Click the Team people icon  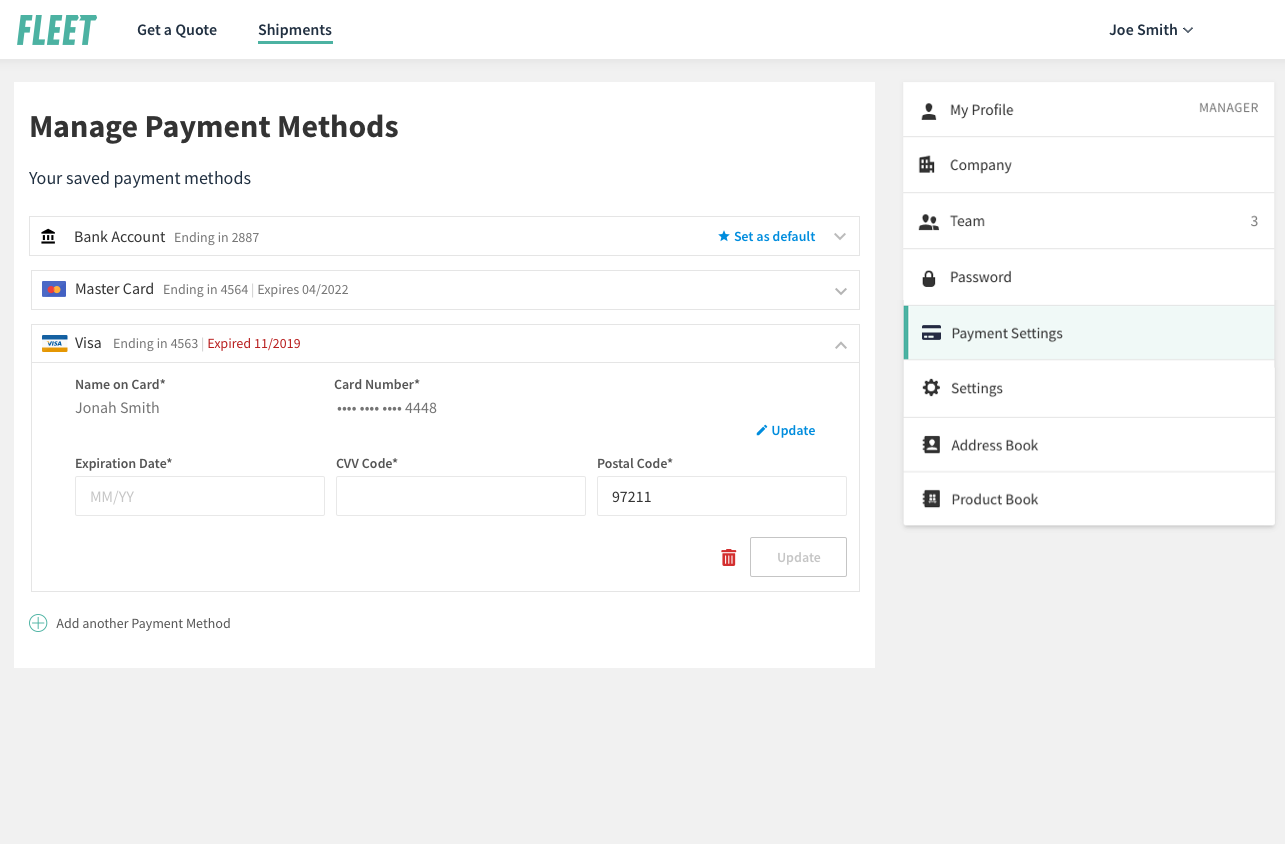click(x=929, y=222)
